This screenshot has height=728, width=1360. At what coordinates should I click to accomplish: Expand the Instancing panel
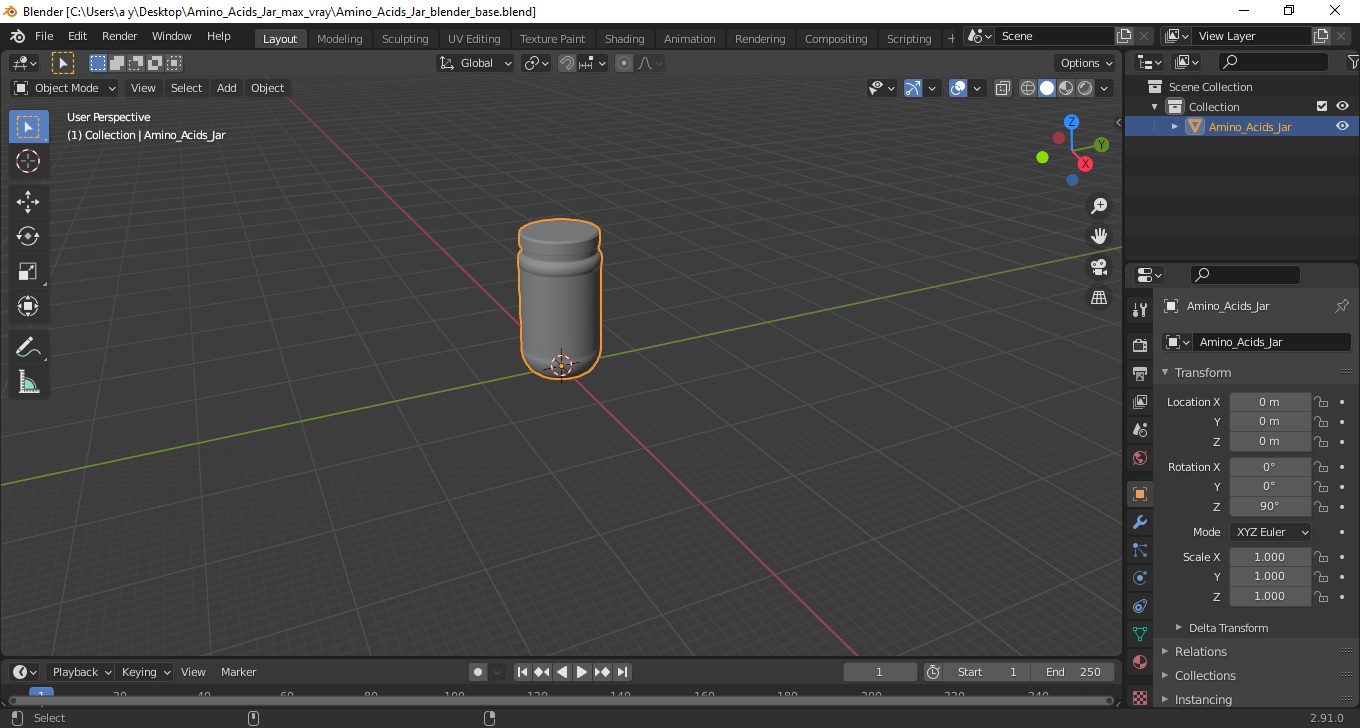[x=1165, y=700]
